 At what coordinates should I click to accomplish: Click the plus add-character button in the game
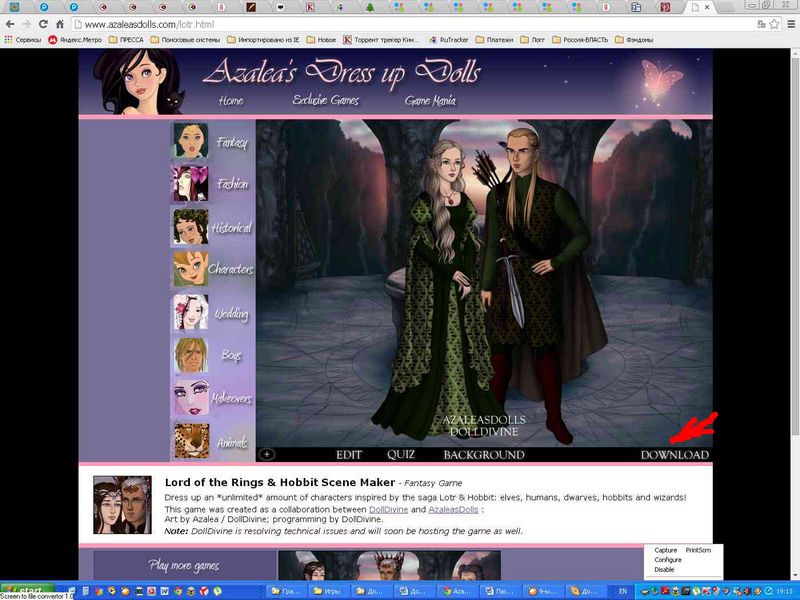[x=267, y=454]
